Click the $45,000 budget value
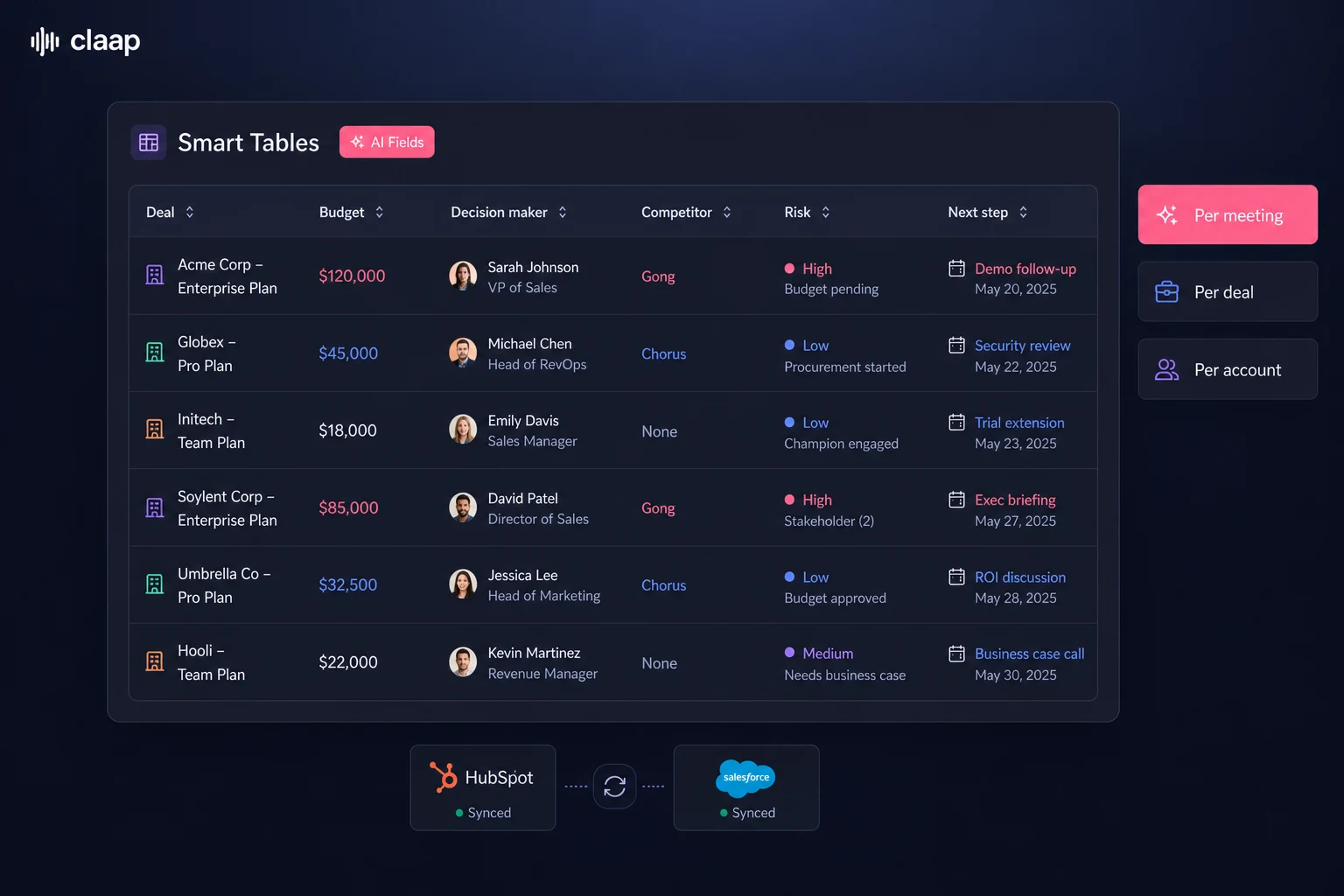The width and height of the screenshot is (1344, 896). pos(348,353)
